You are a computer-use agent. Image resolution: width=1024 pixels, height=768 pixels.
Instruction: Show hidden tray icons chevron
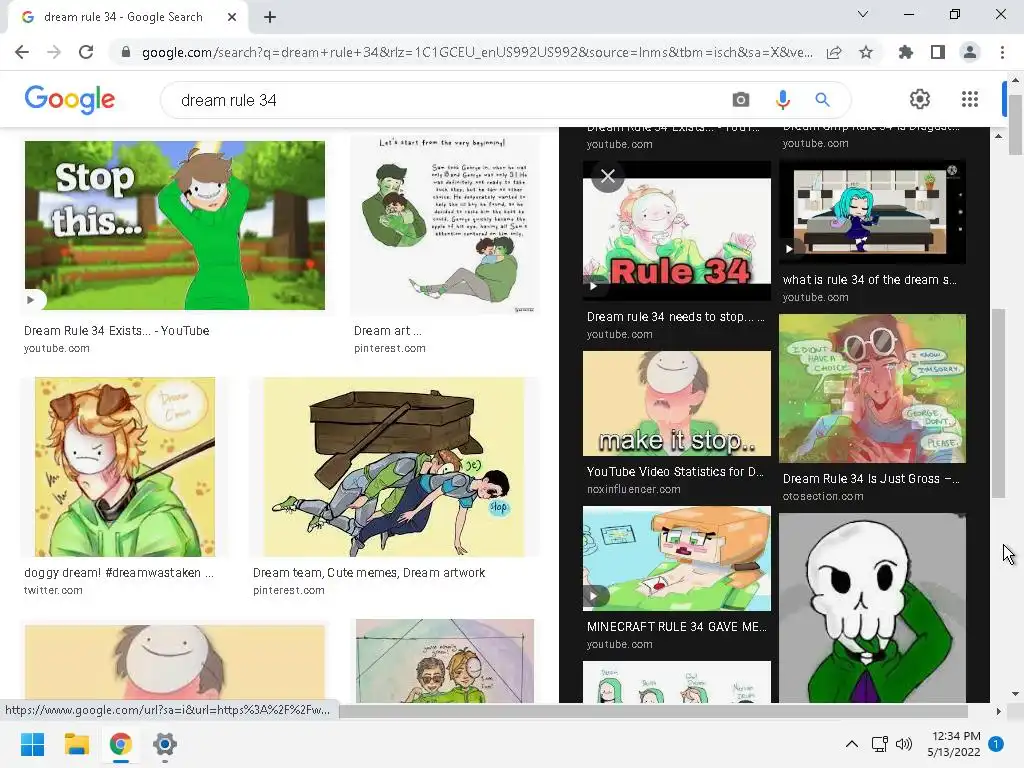tap(852, 744)
